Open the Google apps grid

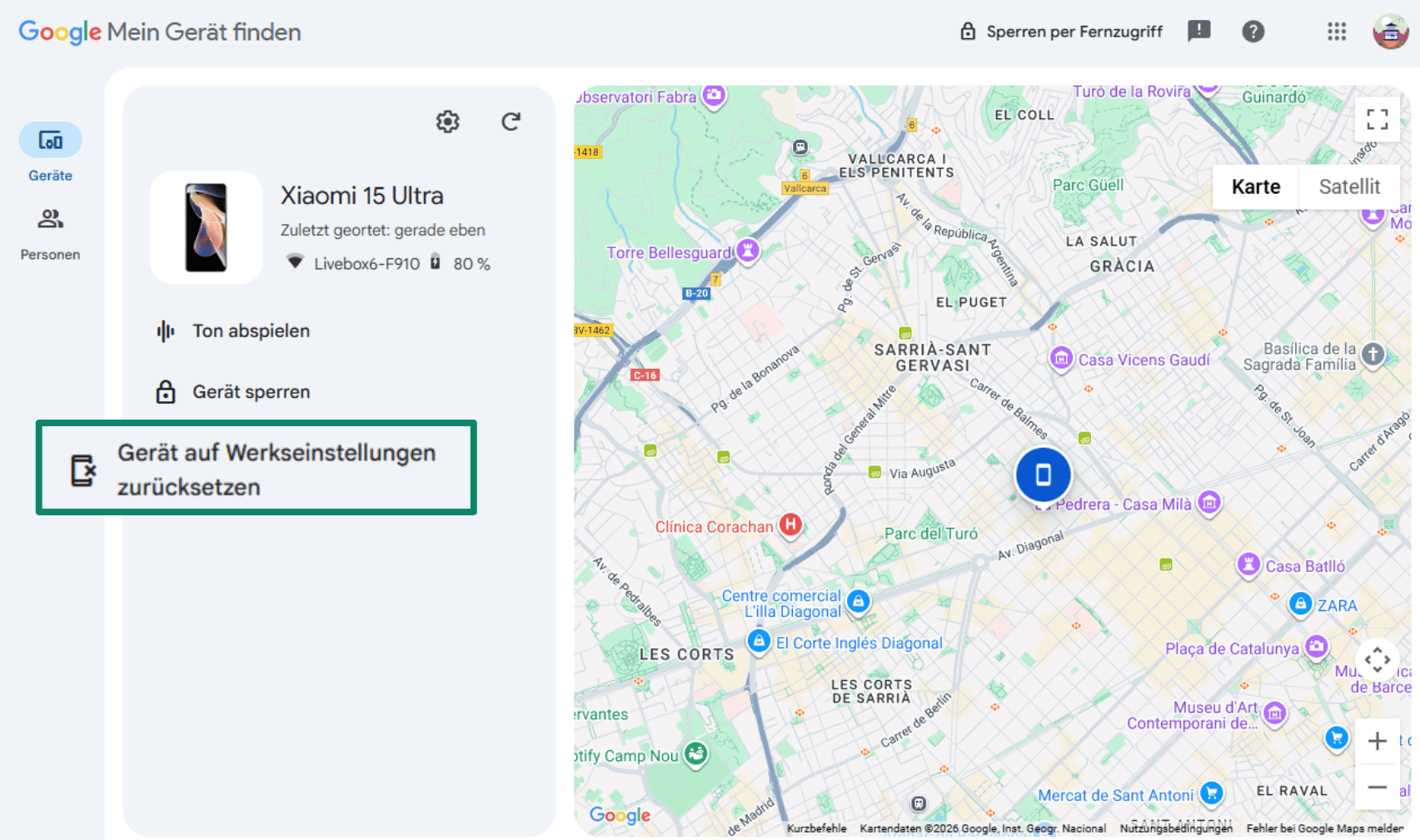coord(1337,32)
